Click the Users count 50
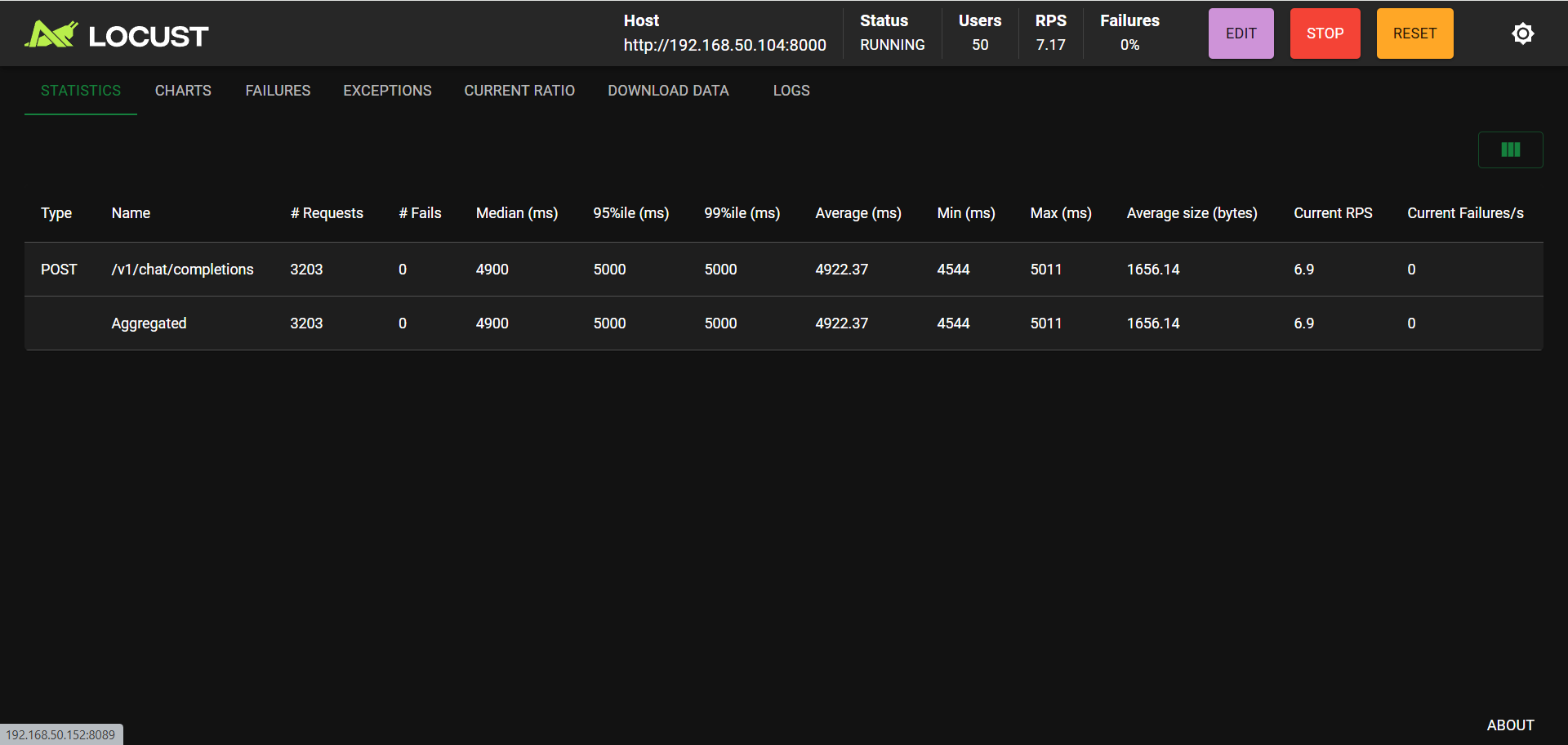 980,45
